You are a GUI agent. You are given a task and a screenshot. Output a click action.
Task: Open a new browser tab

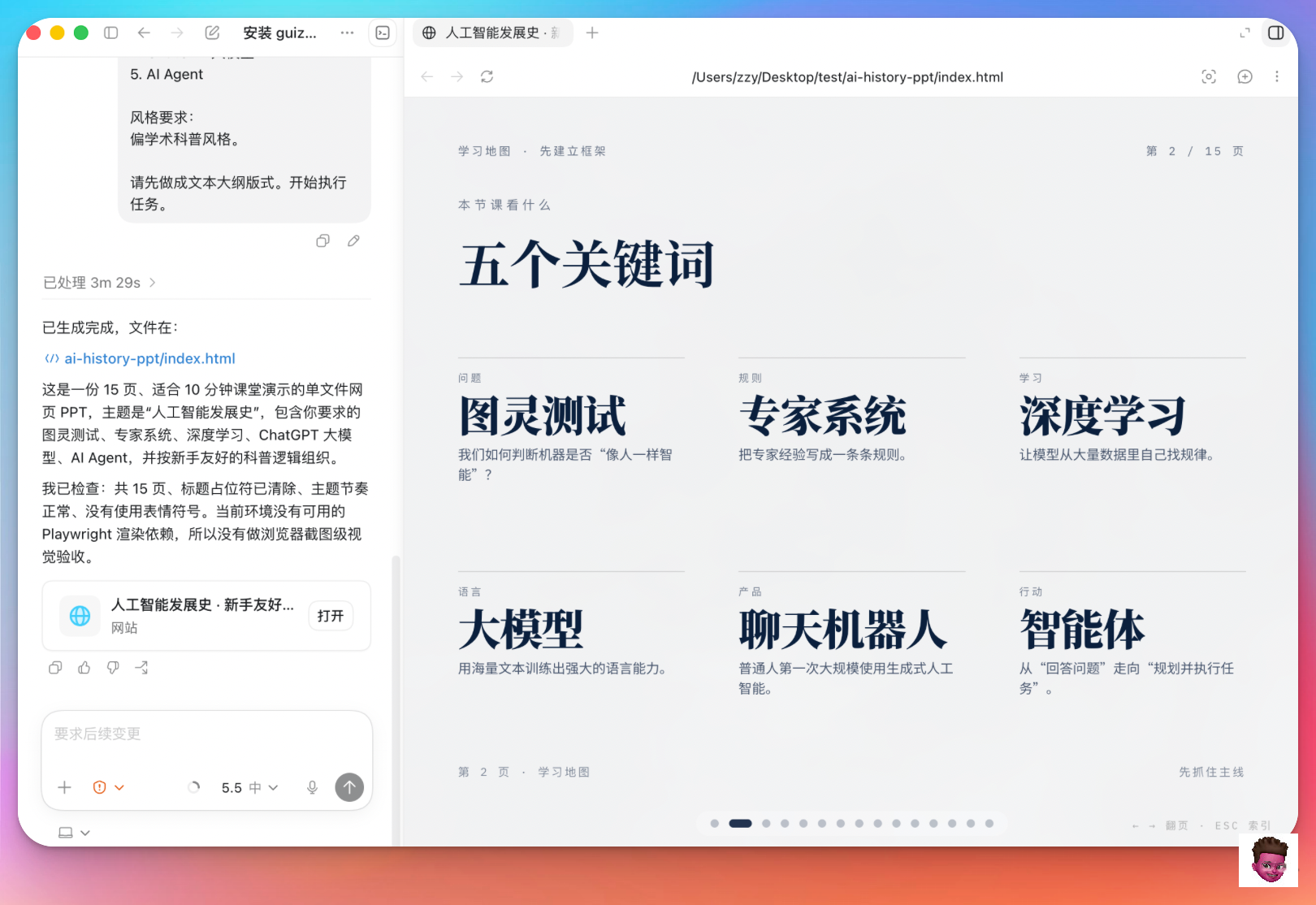pyautogui.click(x=592, y=32)
